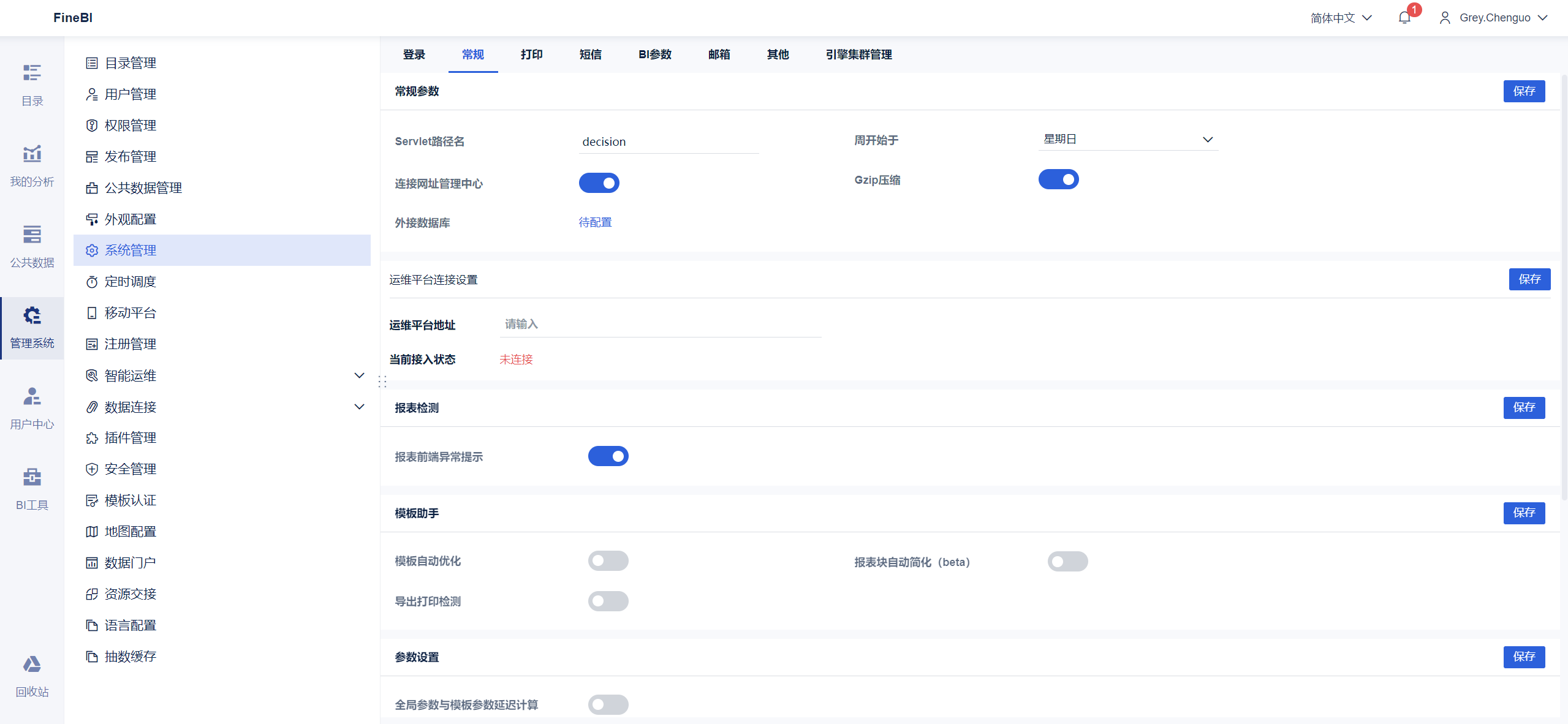Viewport: 1568px width, 724px height.
Task: Disable the Gzip压缩 switch
Action: [1058, 179]
